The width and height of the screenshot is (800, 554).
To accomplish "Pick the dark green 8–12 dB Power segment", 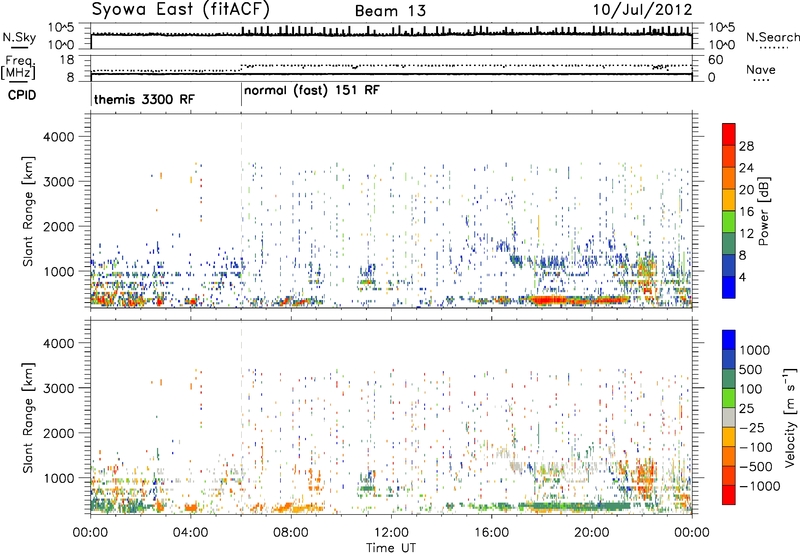I will pyautogui.click(x=729, y=244).
